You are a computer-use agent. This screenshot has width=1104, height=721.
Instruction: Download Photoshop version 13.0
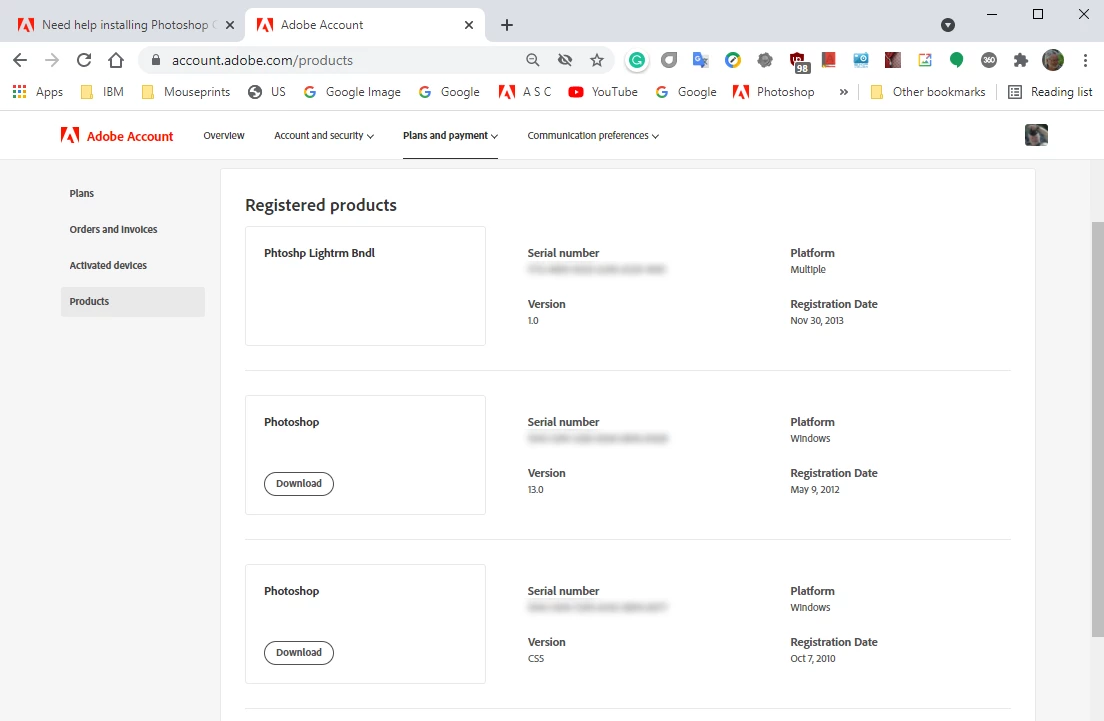[x=299, y=484]
